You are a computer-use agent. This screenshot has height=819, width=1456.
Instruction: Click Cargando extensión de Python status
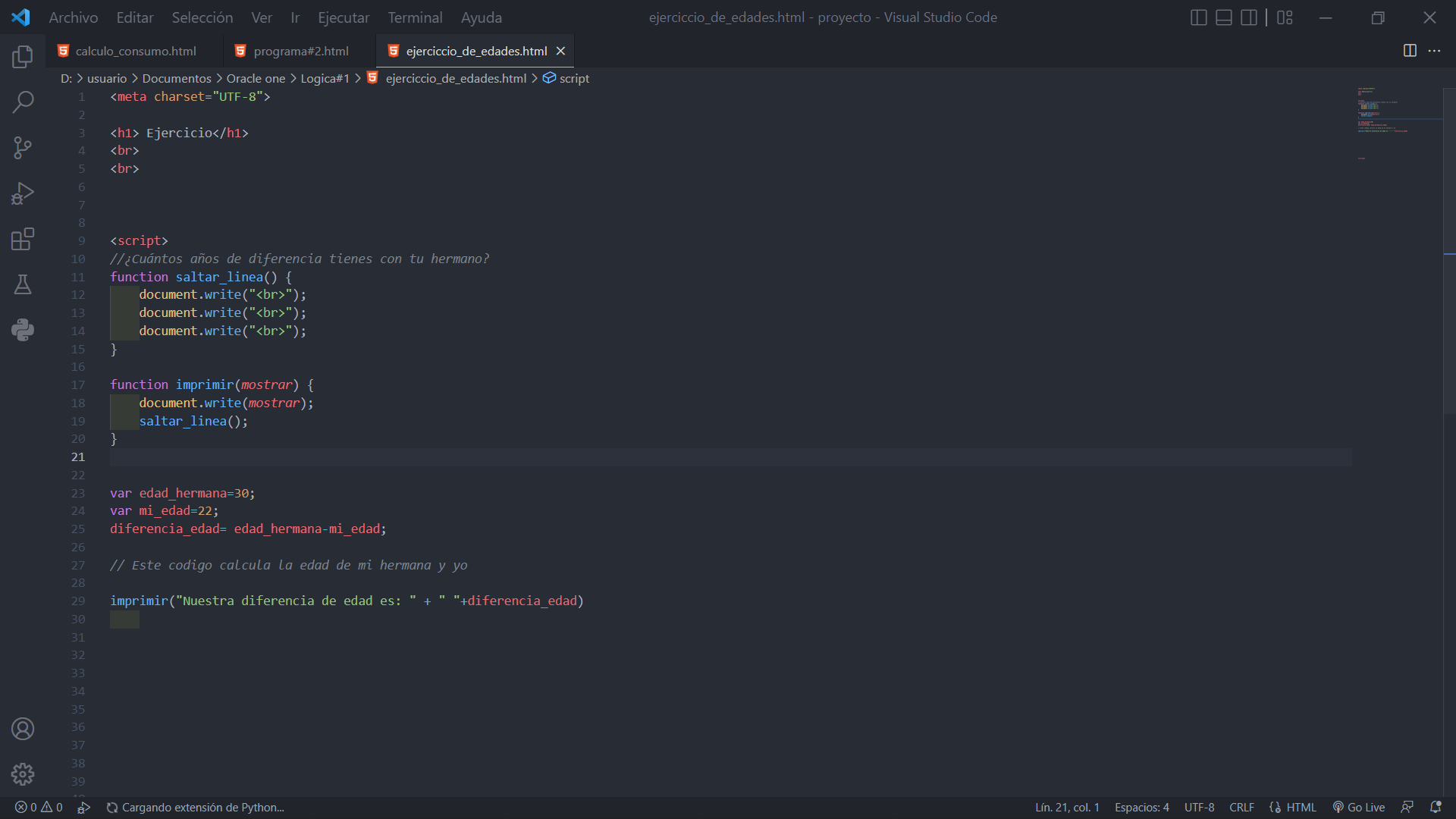click(x=196, y=808)
